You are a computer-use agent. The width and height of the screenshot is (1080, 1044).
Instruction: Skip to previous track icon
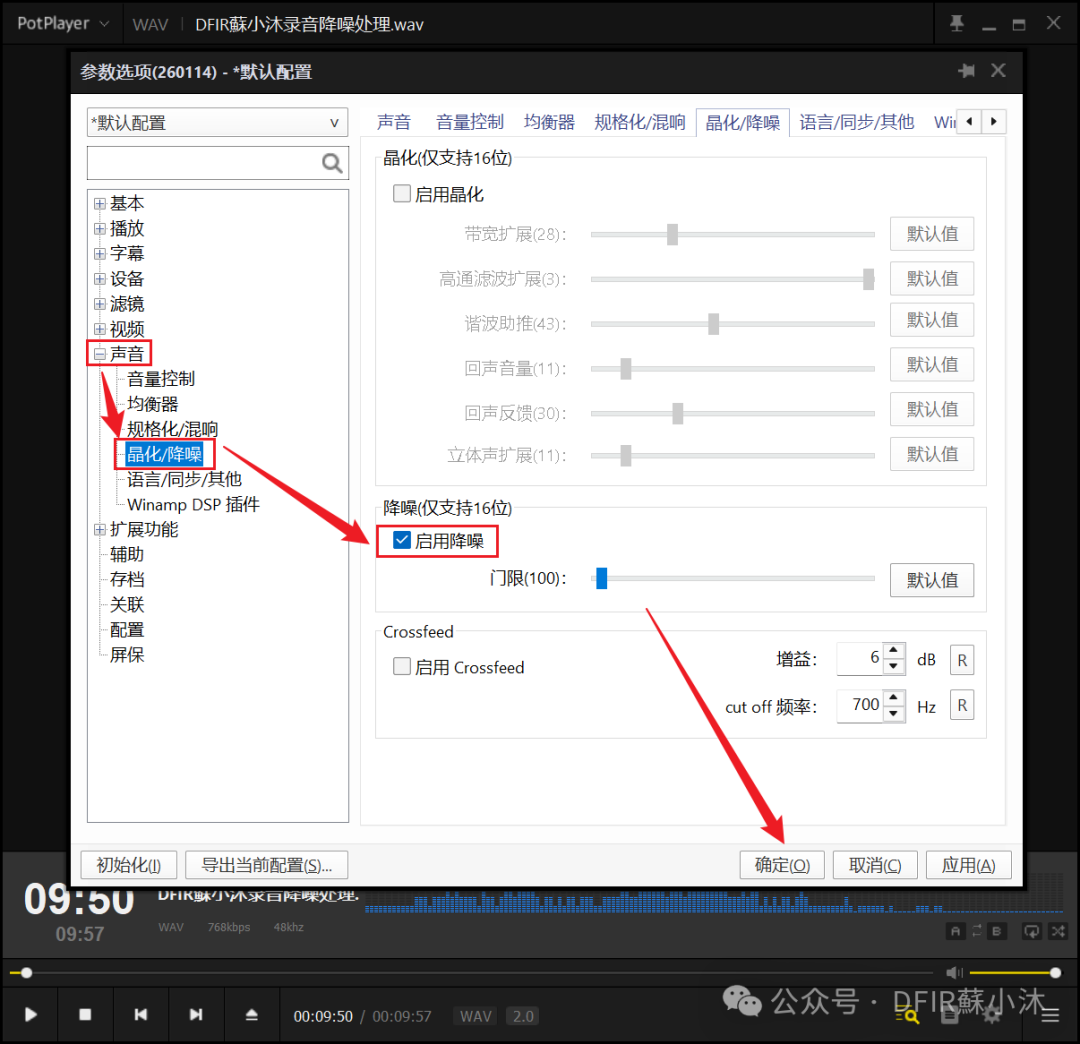[x=141, y=1015]
